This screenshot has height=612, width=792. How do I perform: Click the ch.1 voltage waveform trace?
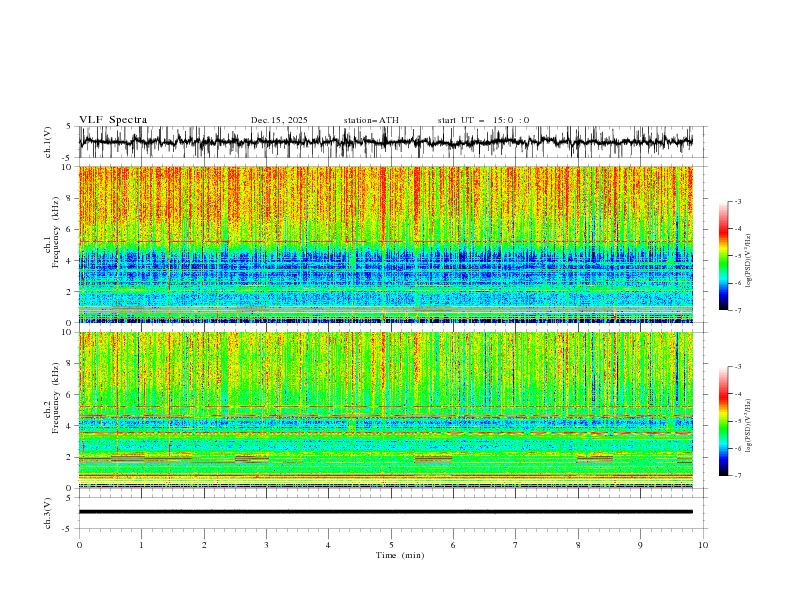click(385, 142)
